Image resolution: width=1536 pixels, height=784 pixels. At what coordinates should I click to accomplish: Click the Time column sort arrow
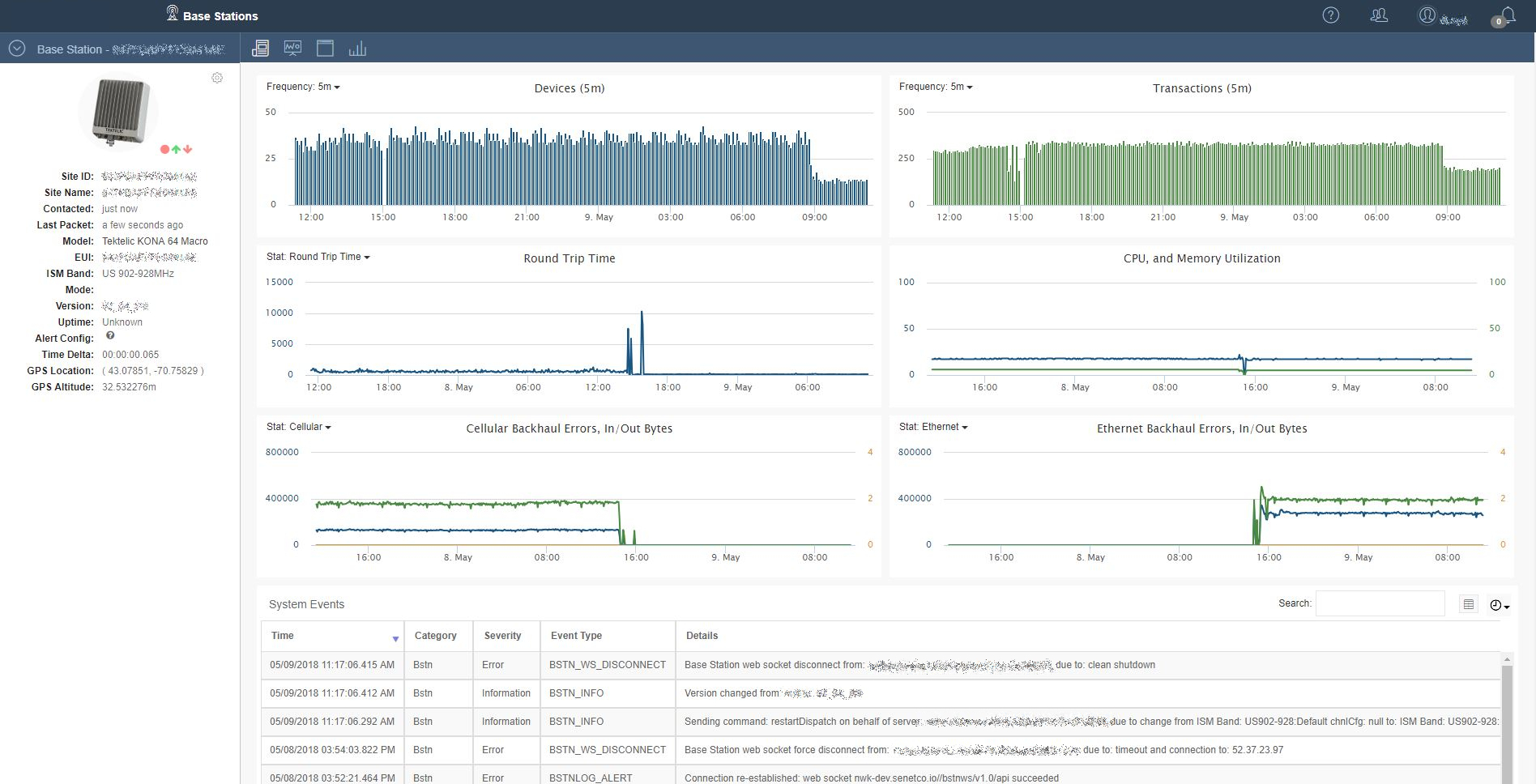pos(395,639)
